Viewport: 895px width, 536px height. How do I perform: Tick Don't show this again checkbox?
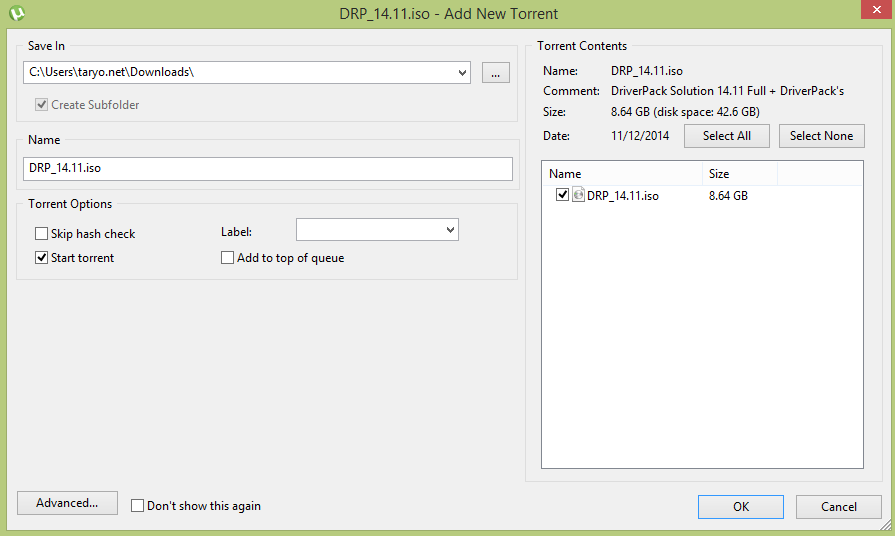pyautogui.click(x=137, y=506)
